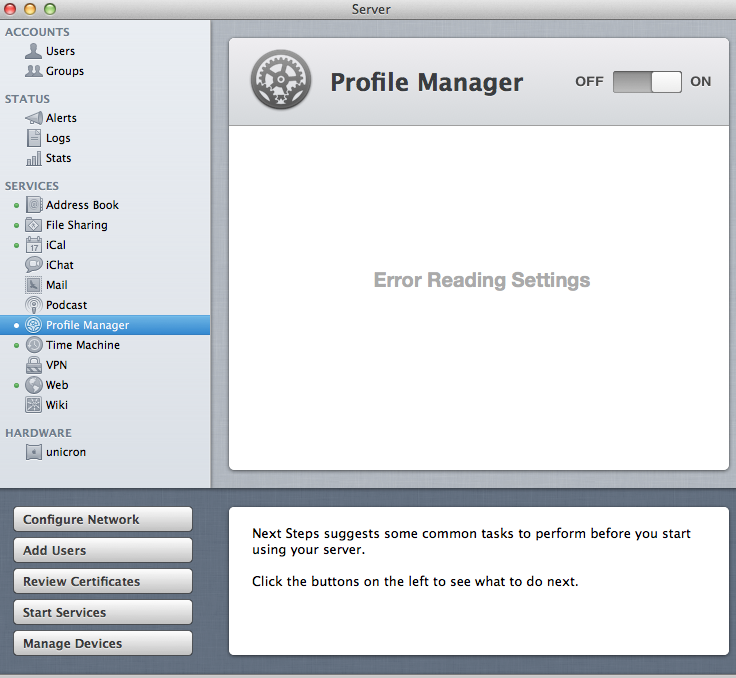
Task: Click the Podcast icon in sidebar
Action: 33,305
